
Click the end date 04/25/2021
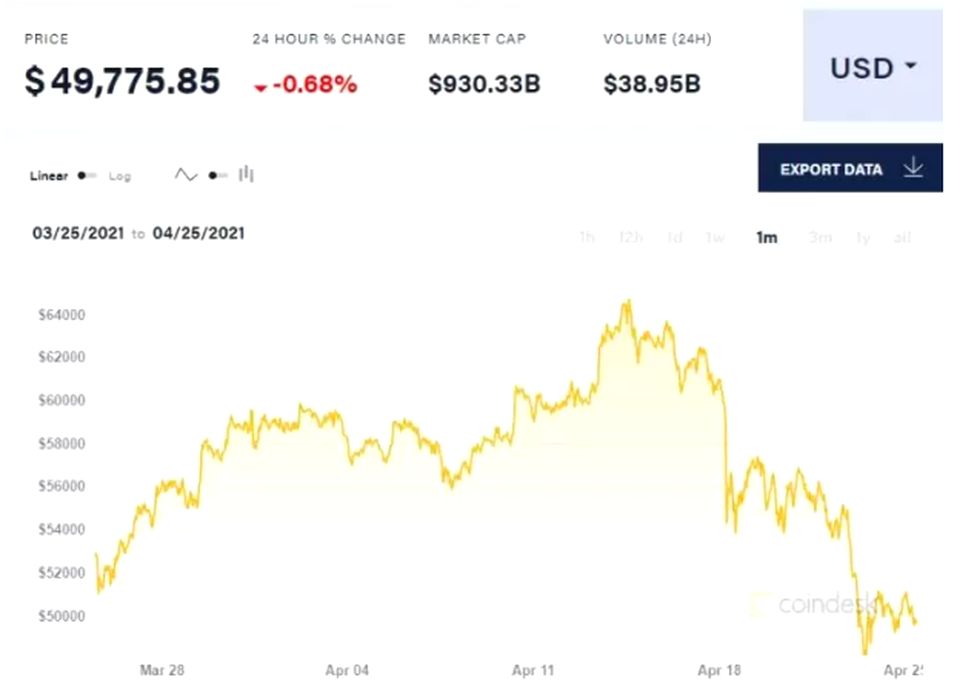(x=199, y=233)
